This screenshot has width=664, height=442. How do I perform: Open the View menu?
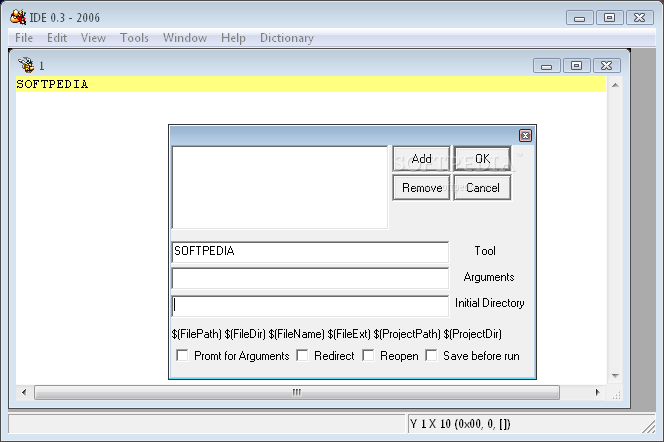93,38
